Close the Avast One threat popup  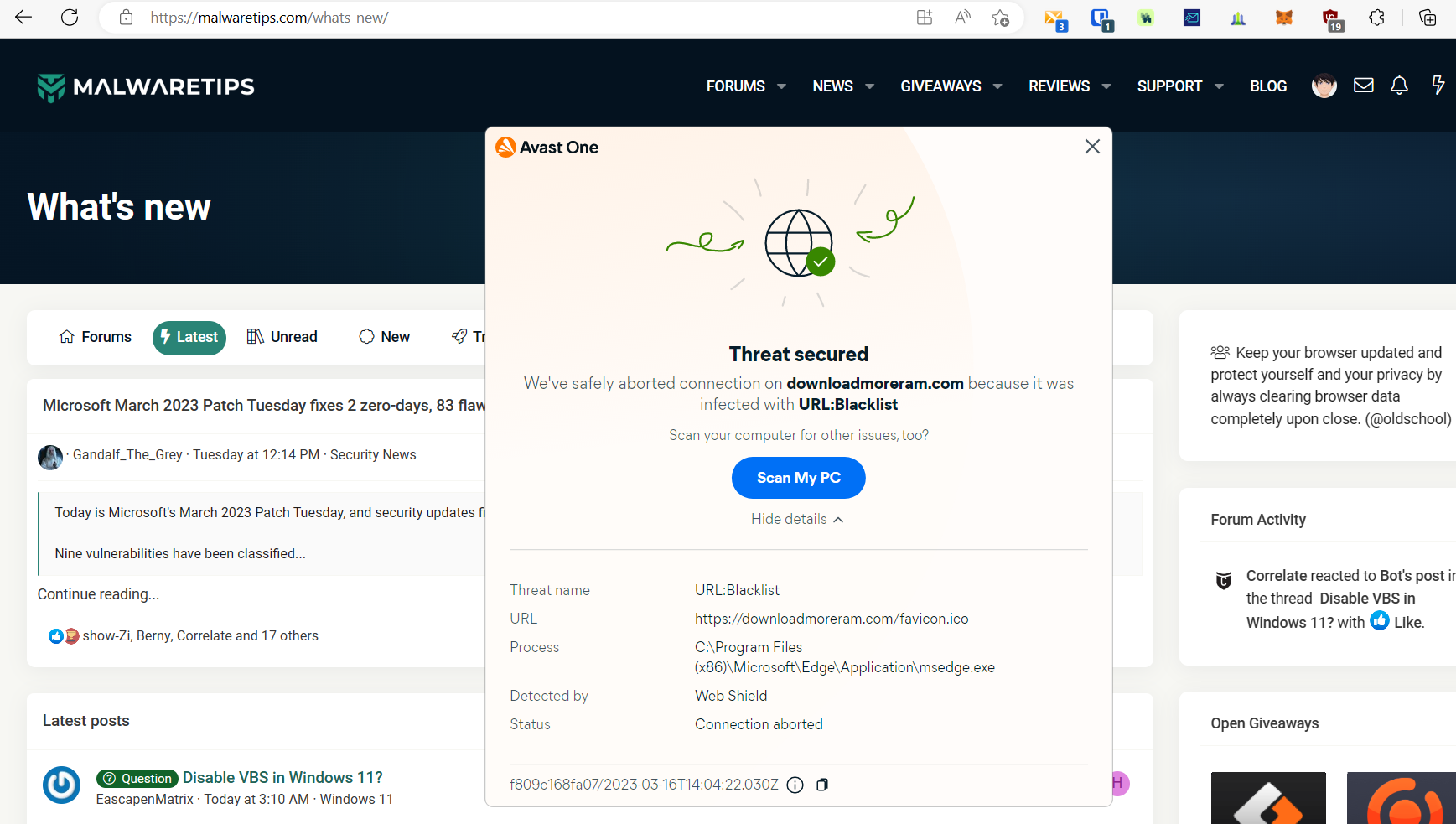click(1092, 147)
